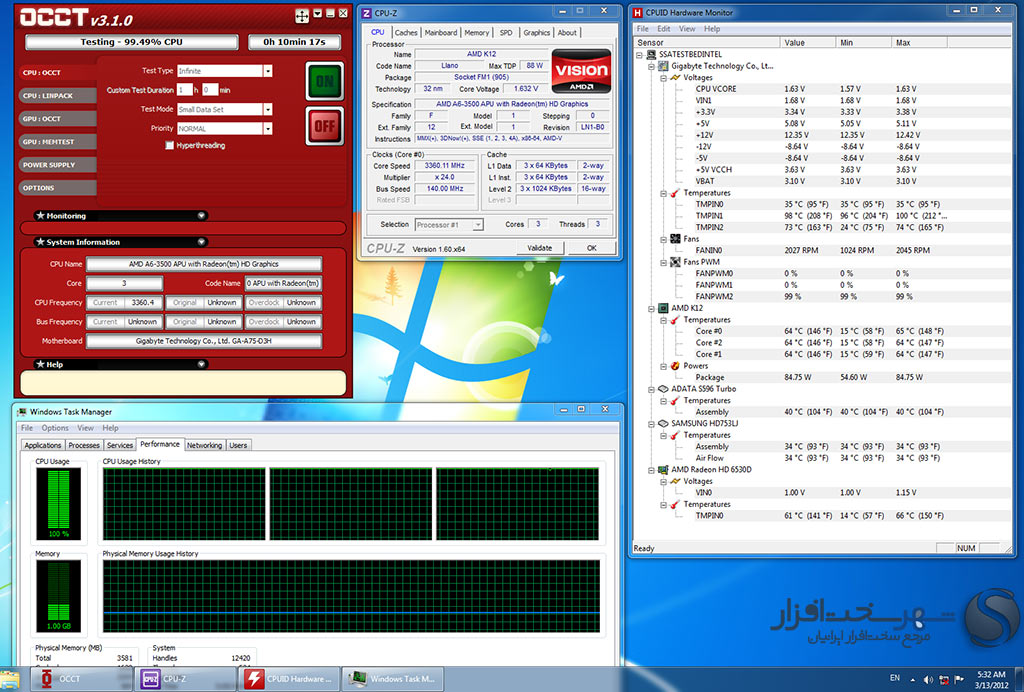Viewport: 1024px width, 692px height.
Task: Open the Test Type dropdown
Action: point(268,71)
